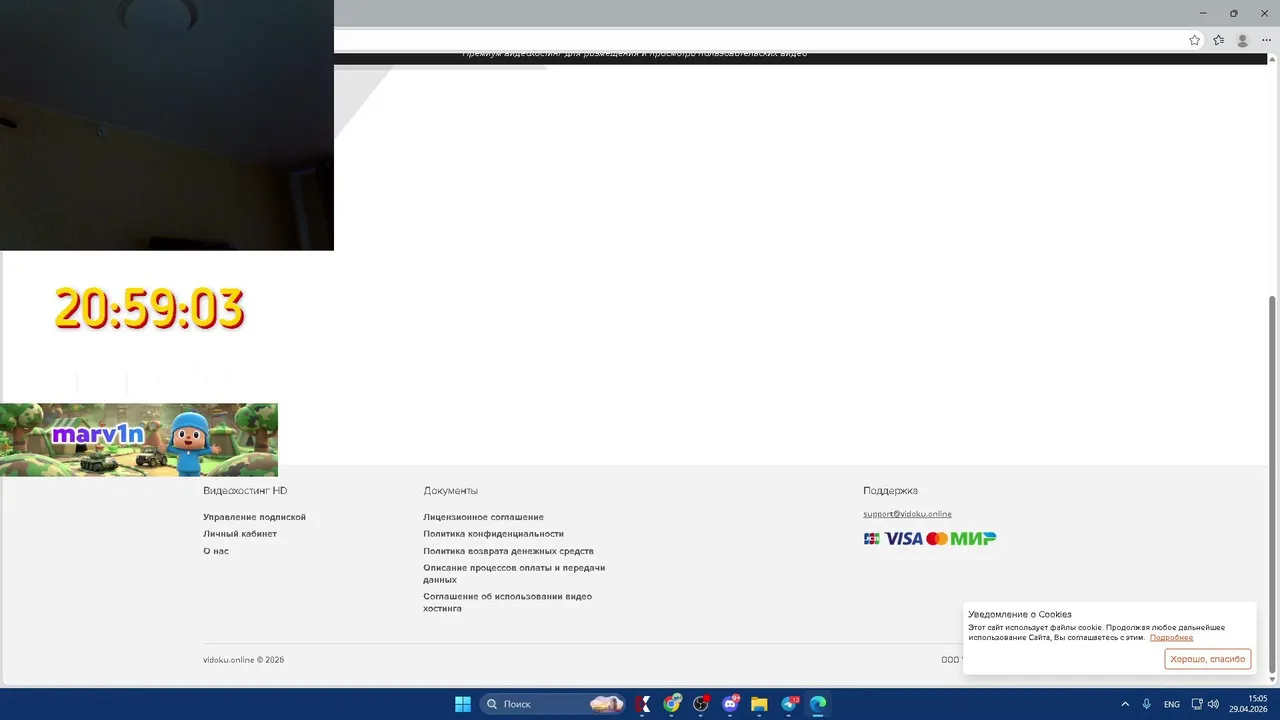Bookmark this page with star icon
Screen dimensions: 1280x720
point(1194,40)
